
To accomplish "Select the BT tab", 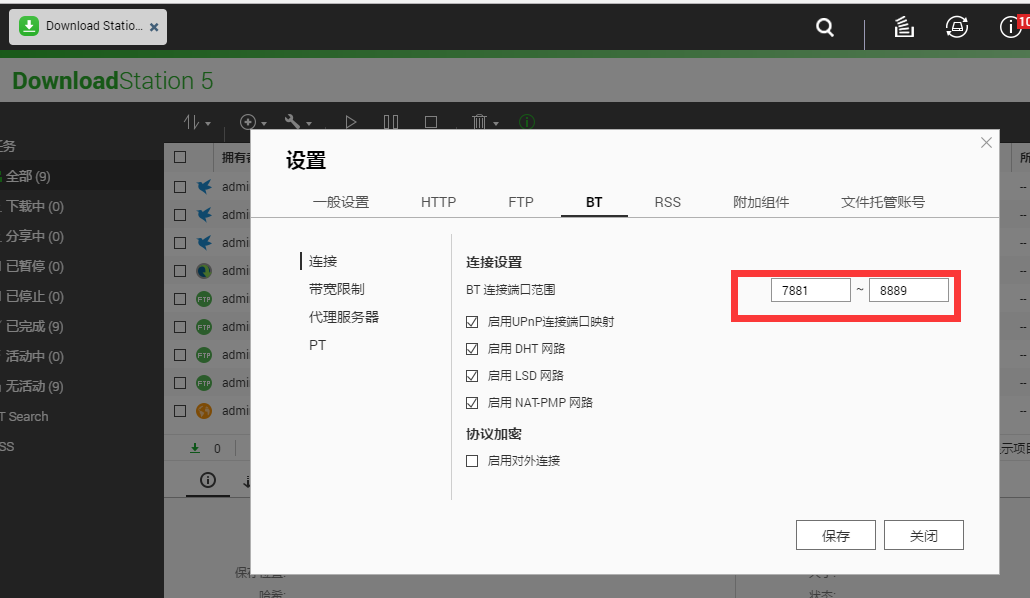I will pyautogui.click(x=594, y=202).
